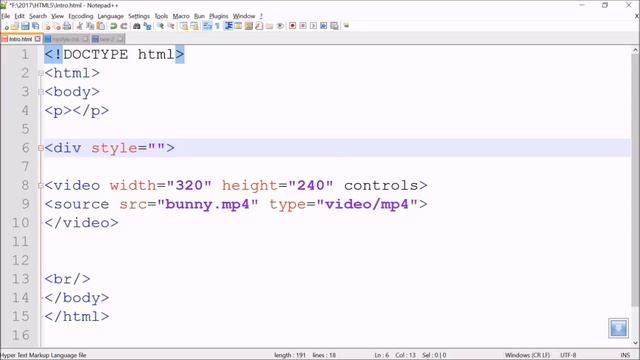The width and height of the screenshot is (640, 360).
Task: Toggle Show All Characters icon
Action: 218,26
